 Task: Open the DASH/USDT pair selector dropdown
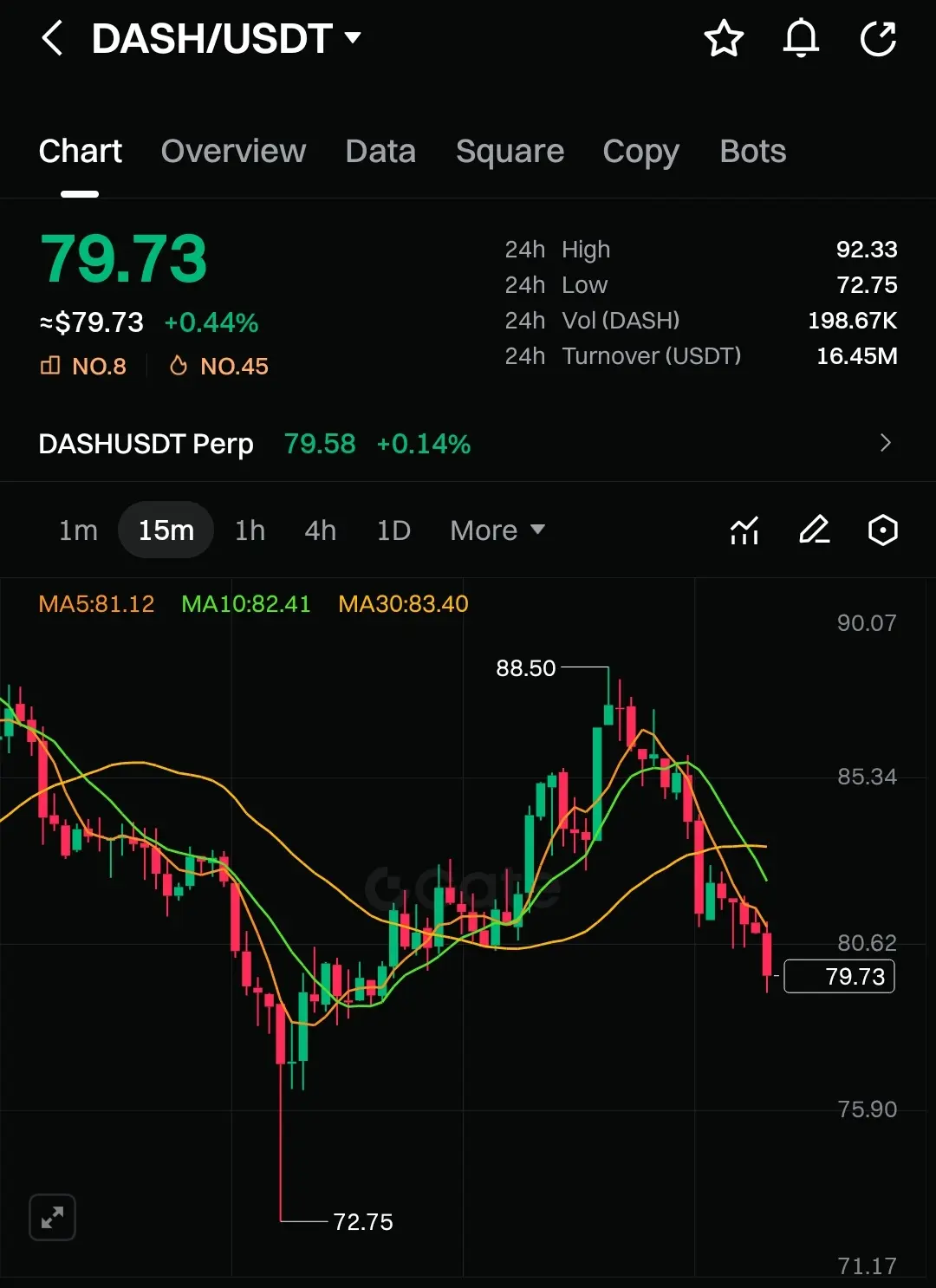[226, 38]
